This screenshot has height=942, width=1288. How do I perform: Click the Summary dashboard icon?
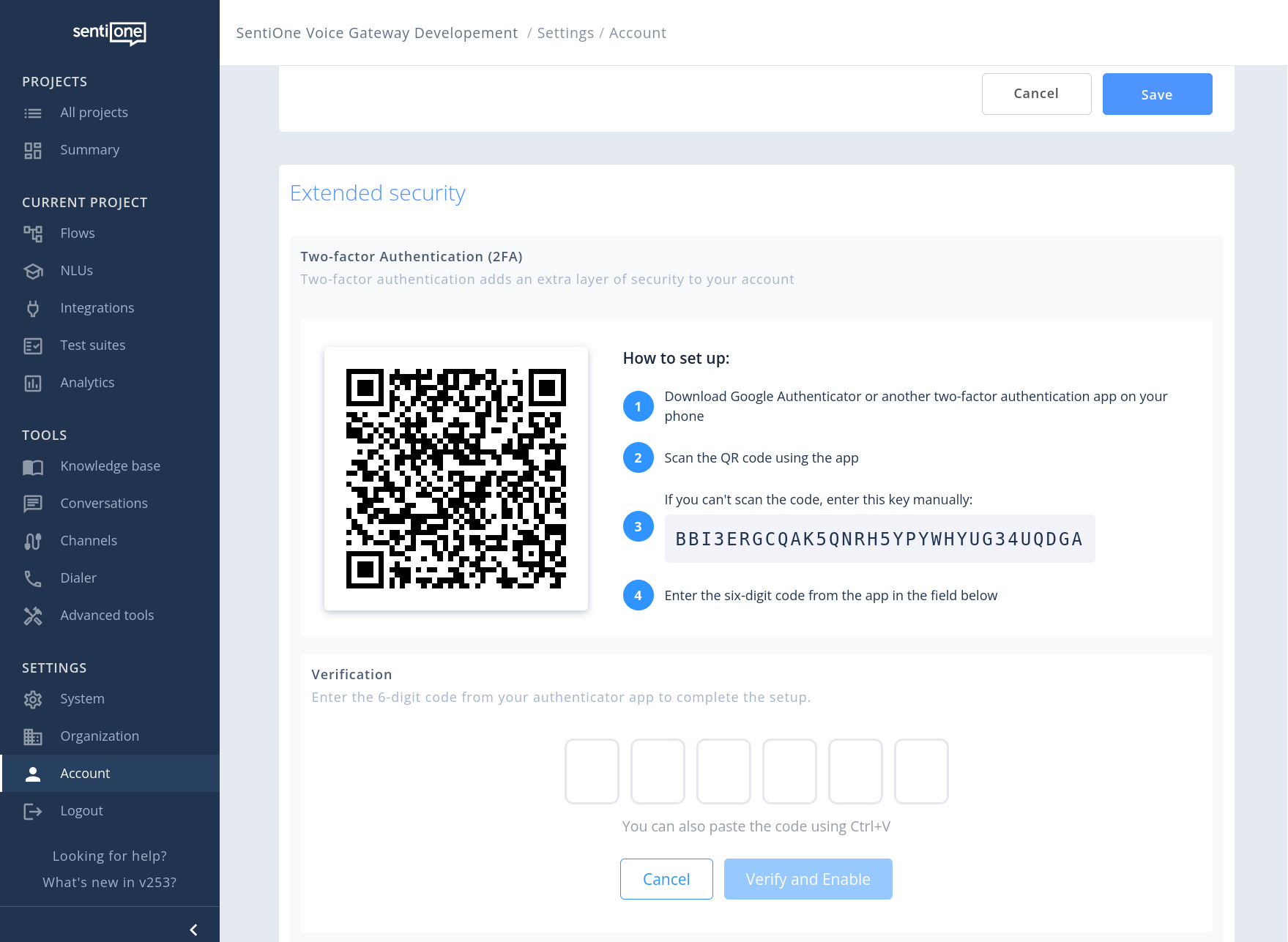(x=33, y=150)
